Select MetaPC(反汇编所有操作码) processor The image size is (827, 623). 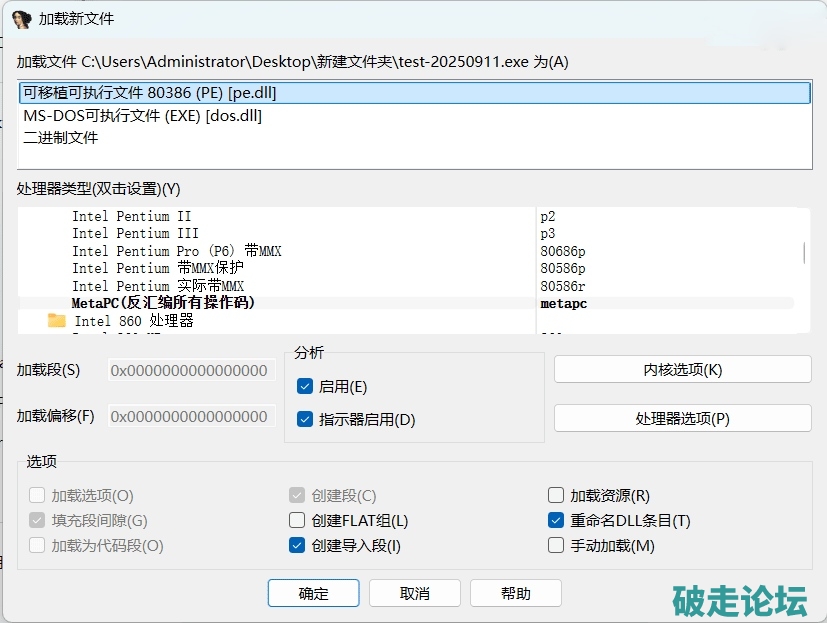click(x=163, y=303)
